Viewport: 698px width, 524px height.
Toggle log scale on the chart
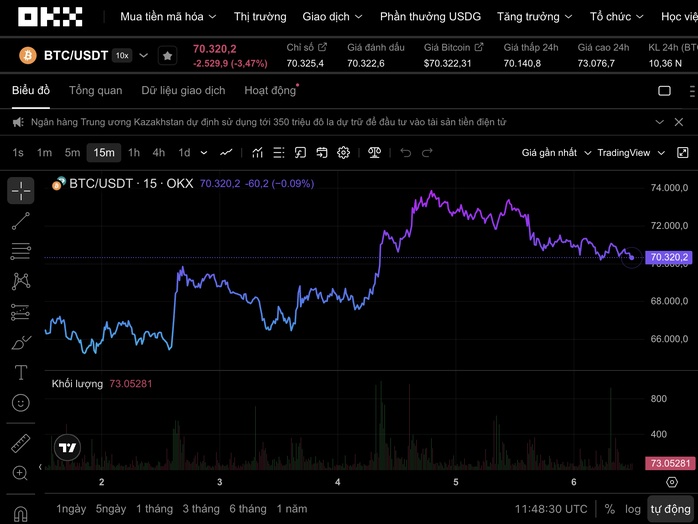pos(632,508)
